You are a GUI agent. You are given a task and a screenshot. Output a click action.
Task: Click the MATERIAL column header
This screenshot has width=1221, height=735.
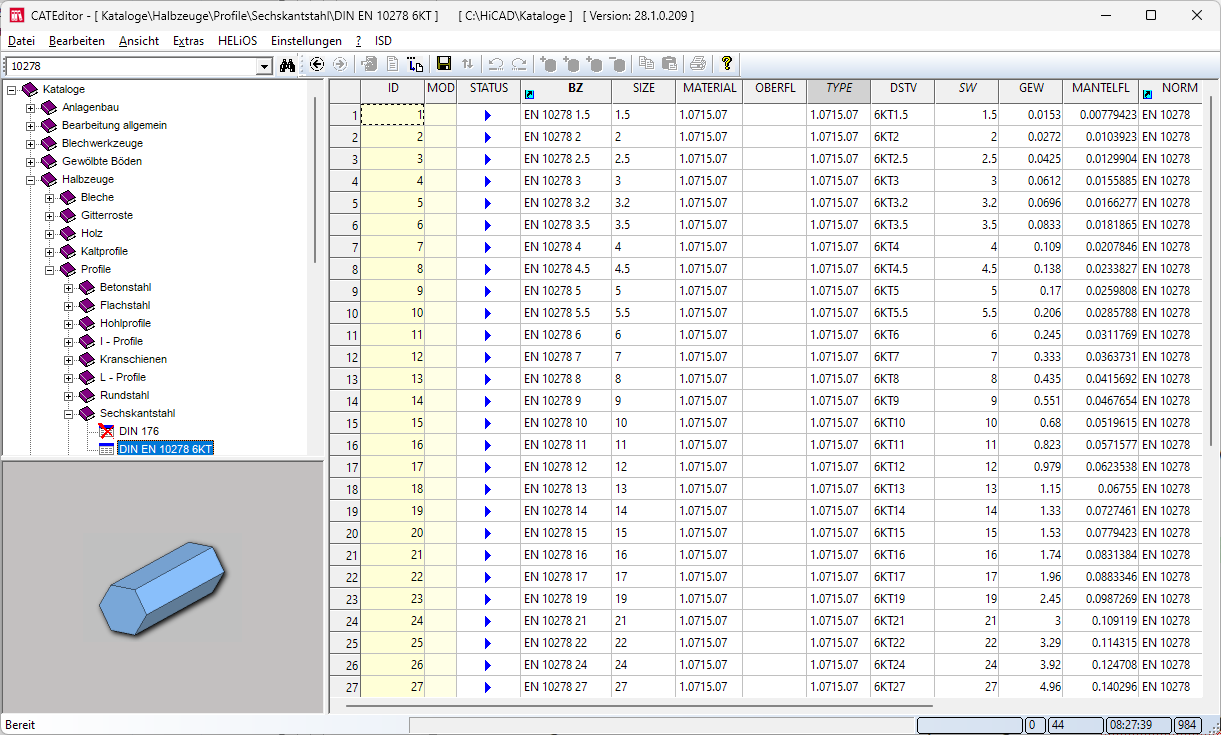709,88
